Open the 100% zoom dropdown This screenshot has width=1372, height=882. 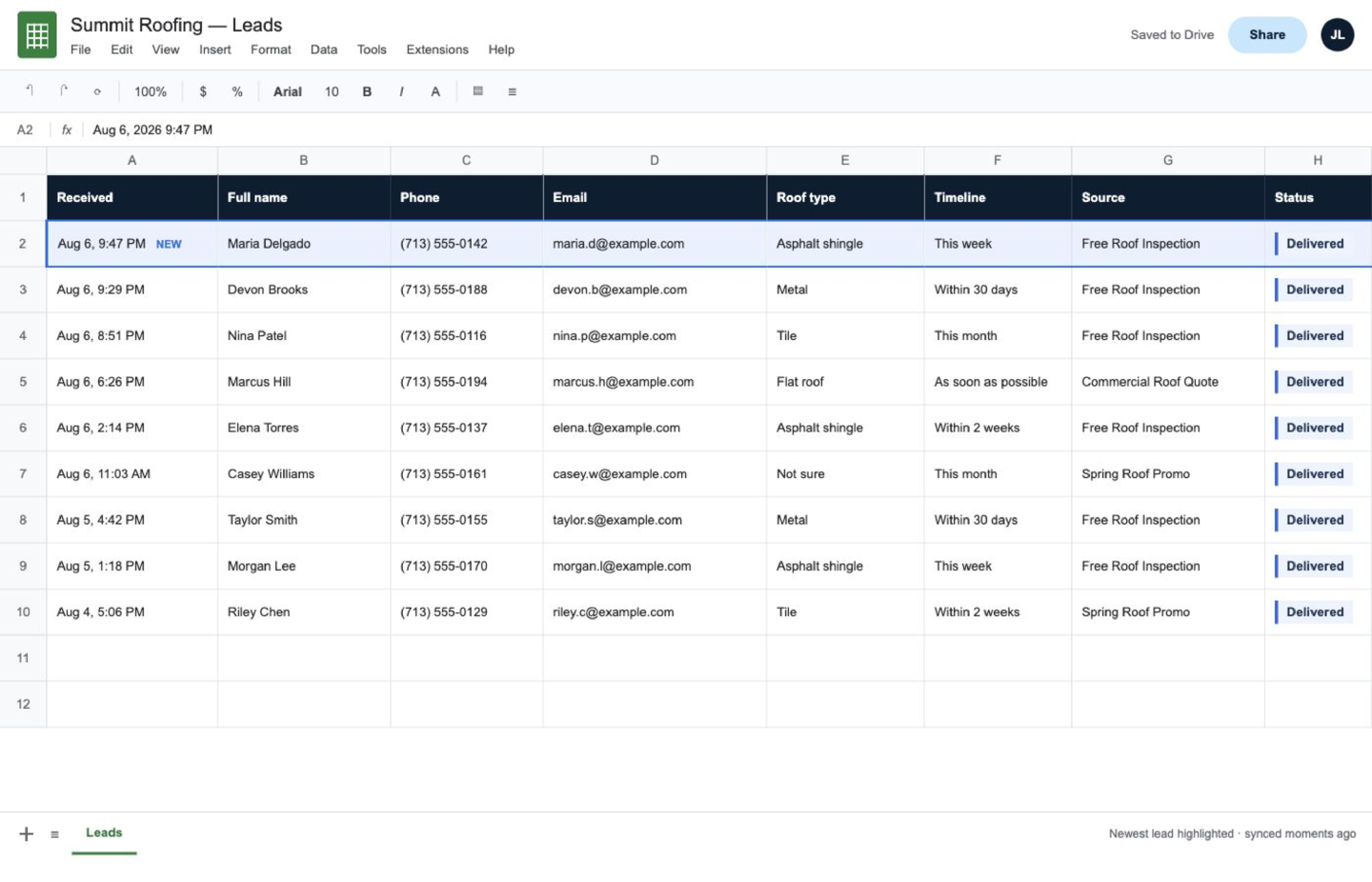click(151, 91)
